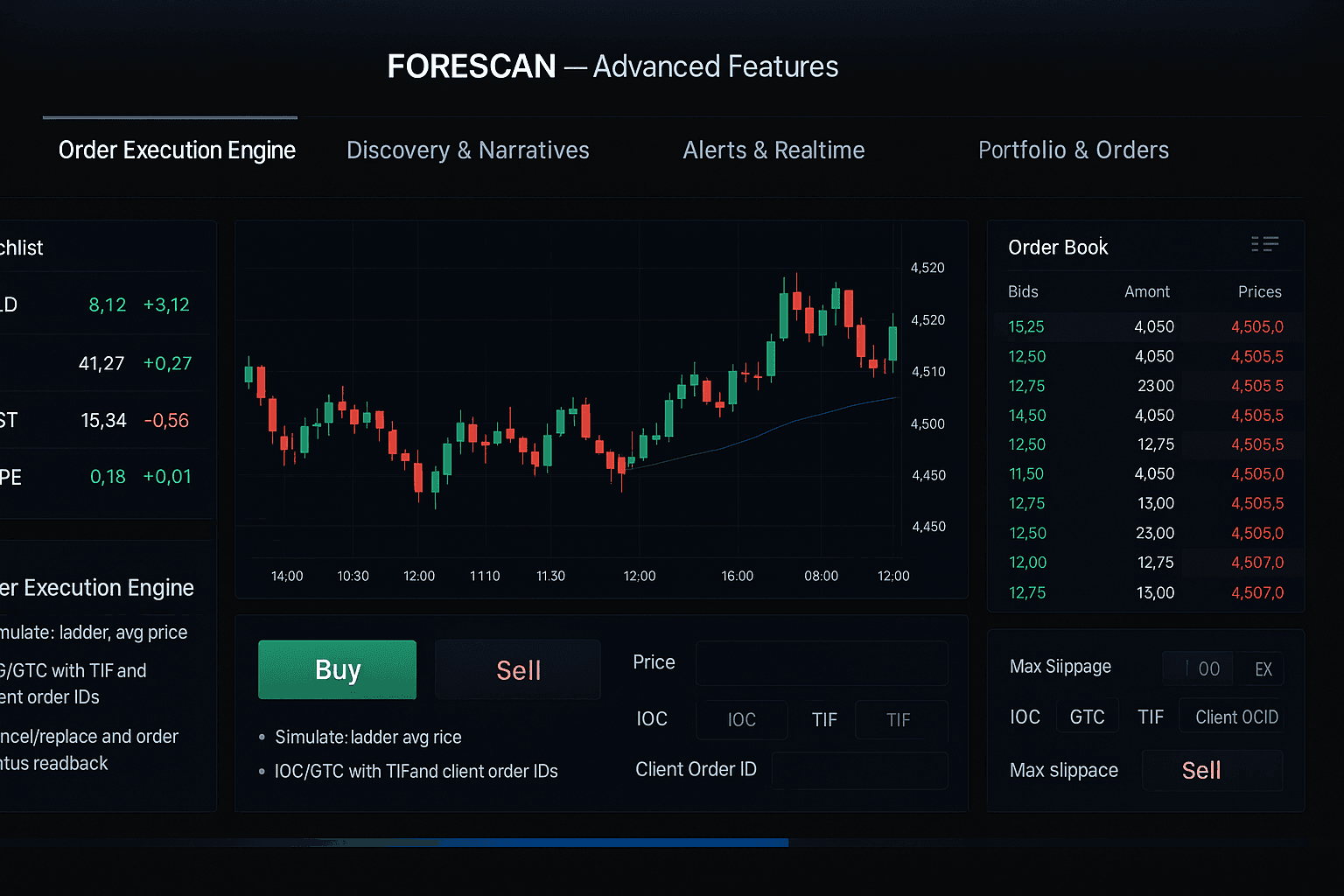Open the IOC field in the order form

[x=742, y=719]
